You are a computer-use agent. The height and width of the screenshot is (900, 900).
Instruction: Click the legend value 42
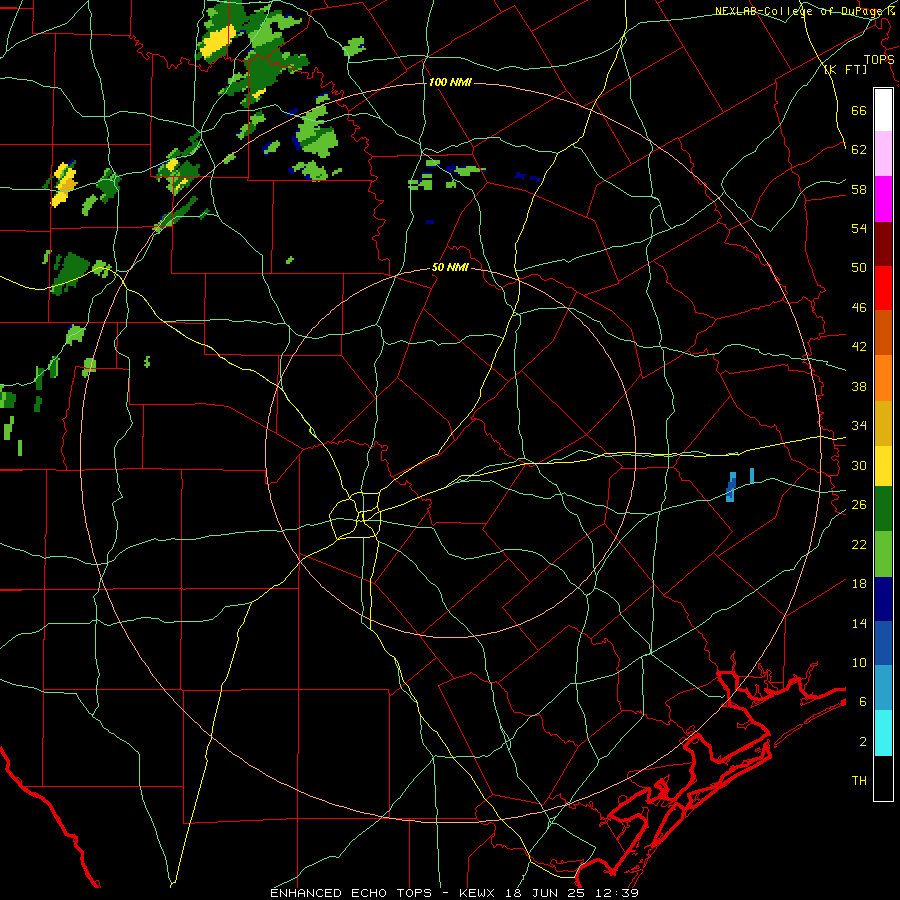859,347
